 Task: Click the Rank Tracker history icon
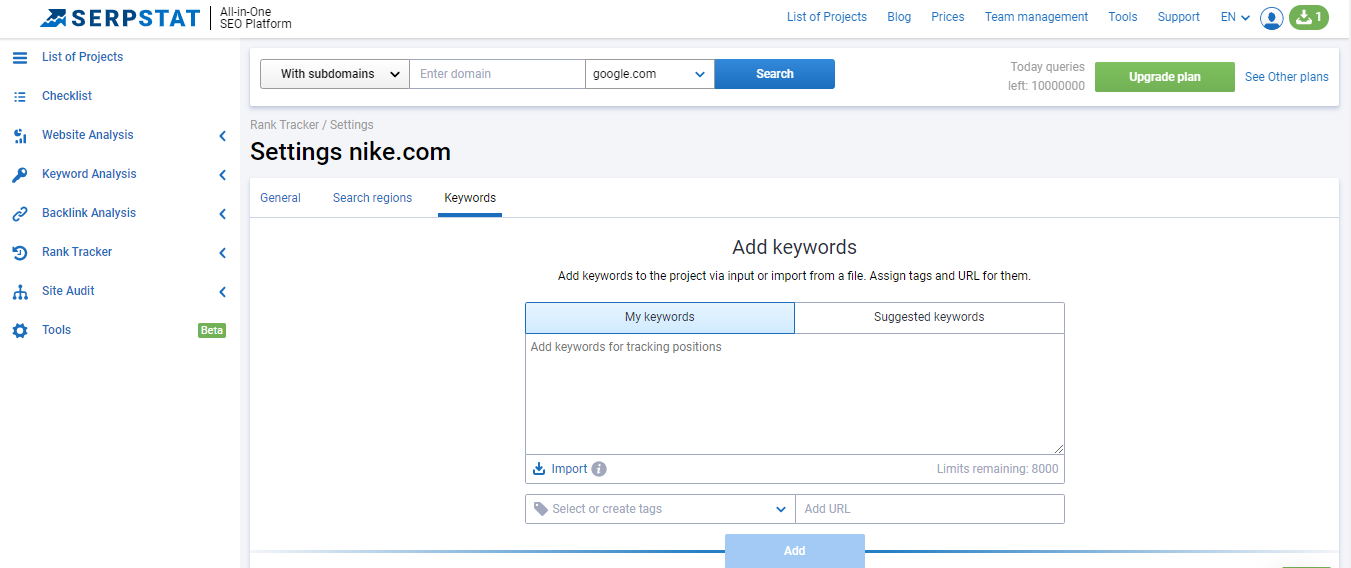click(x=20, y=253)
